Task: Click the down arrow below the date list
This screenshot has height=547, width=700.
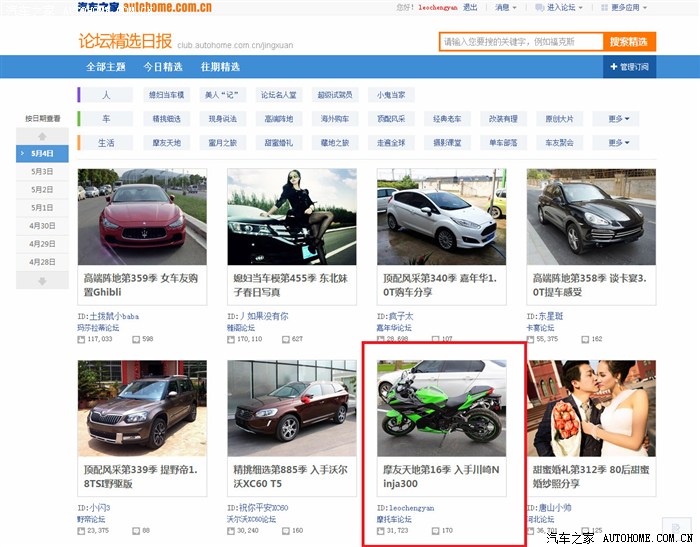Action: (42, 280)
